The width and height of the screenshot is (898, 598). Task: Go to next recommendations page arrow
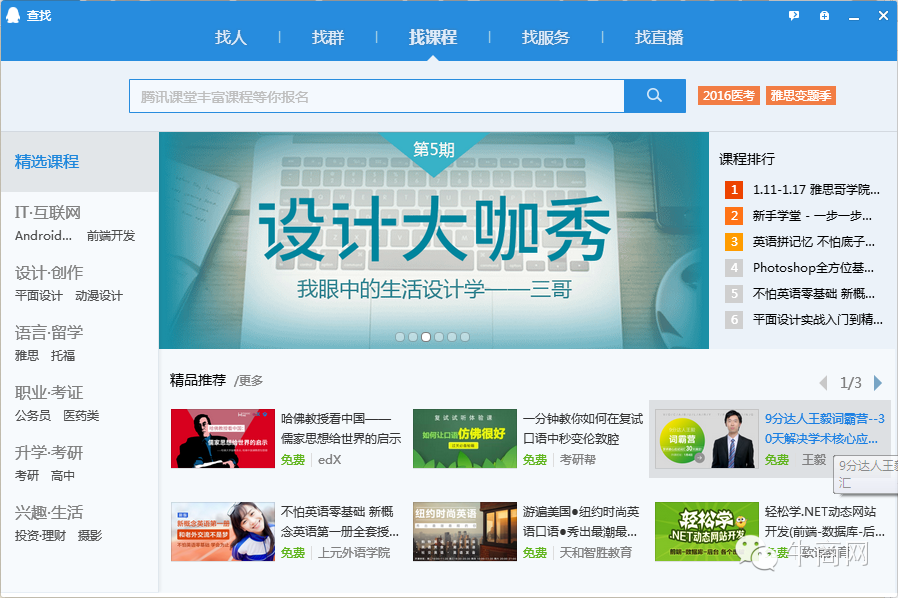click(x=877, y=383)
